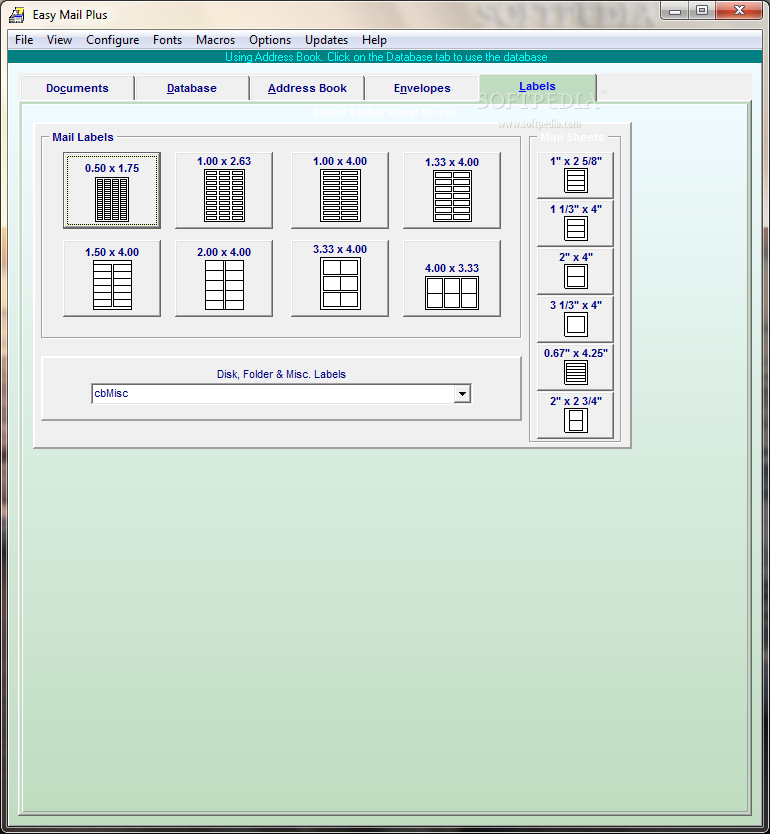The image size is (770, 834).
Task: Open the Updates menu
Action: (327, 40)
